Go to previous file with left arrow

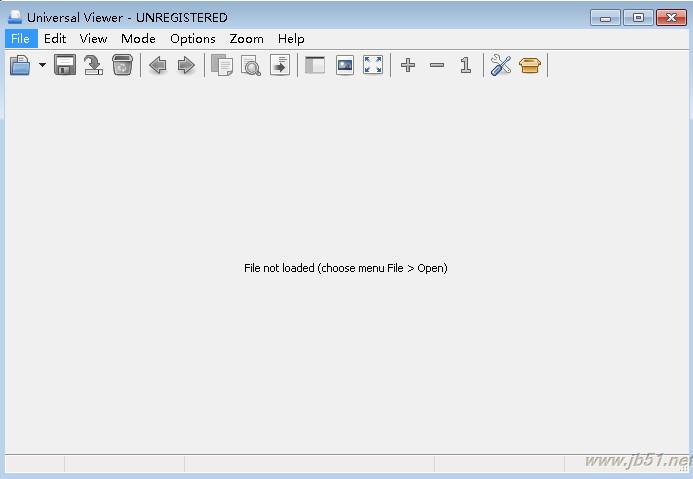pos(158,65)
